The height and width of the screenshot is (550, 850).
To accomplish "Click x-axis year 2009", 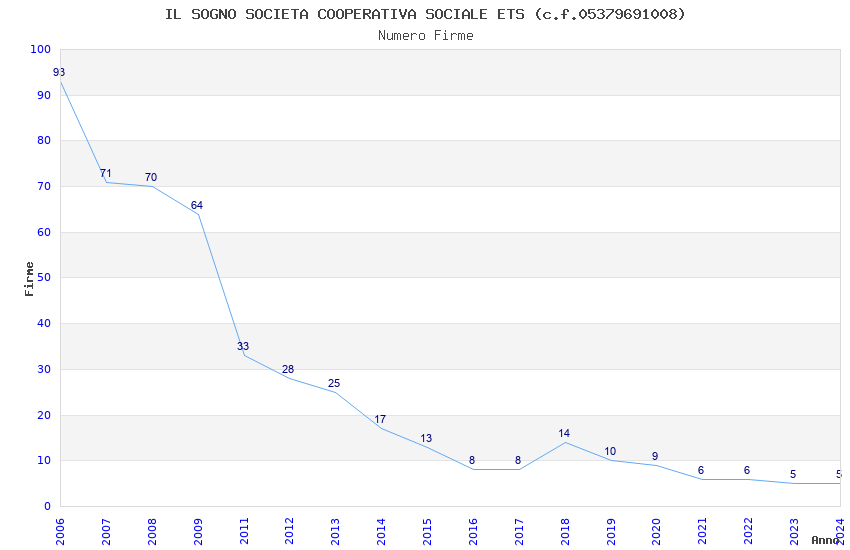I will click(x=197, y=531).
